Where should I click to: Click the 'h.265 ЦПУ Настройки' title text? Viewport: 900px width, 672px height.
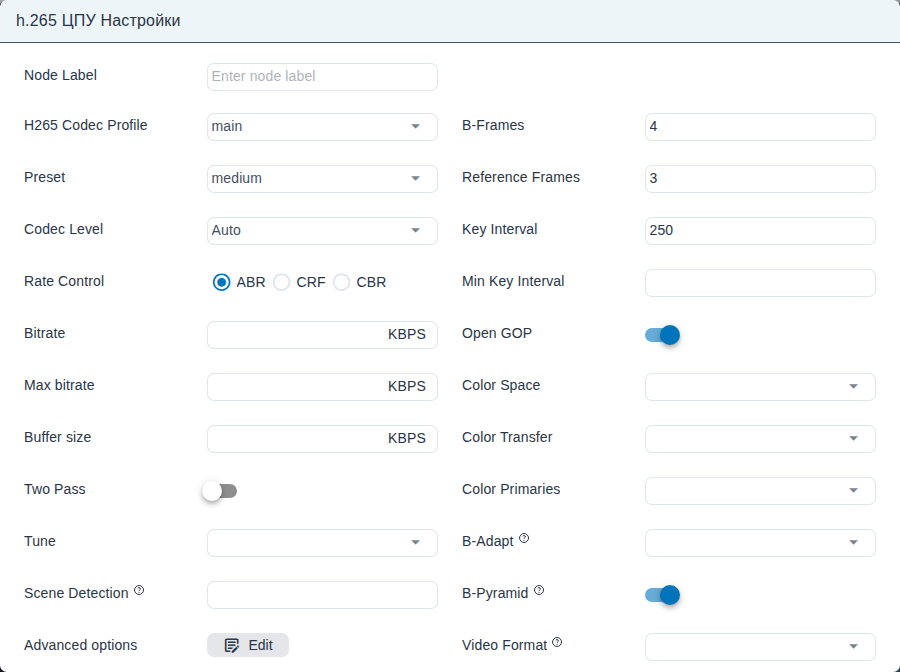[x=98, y=21]
